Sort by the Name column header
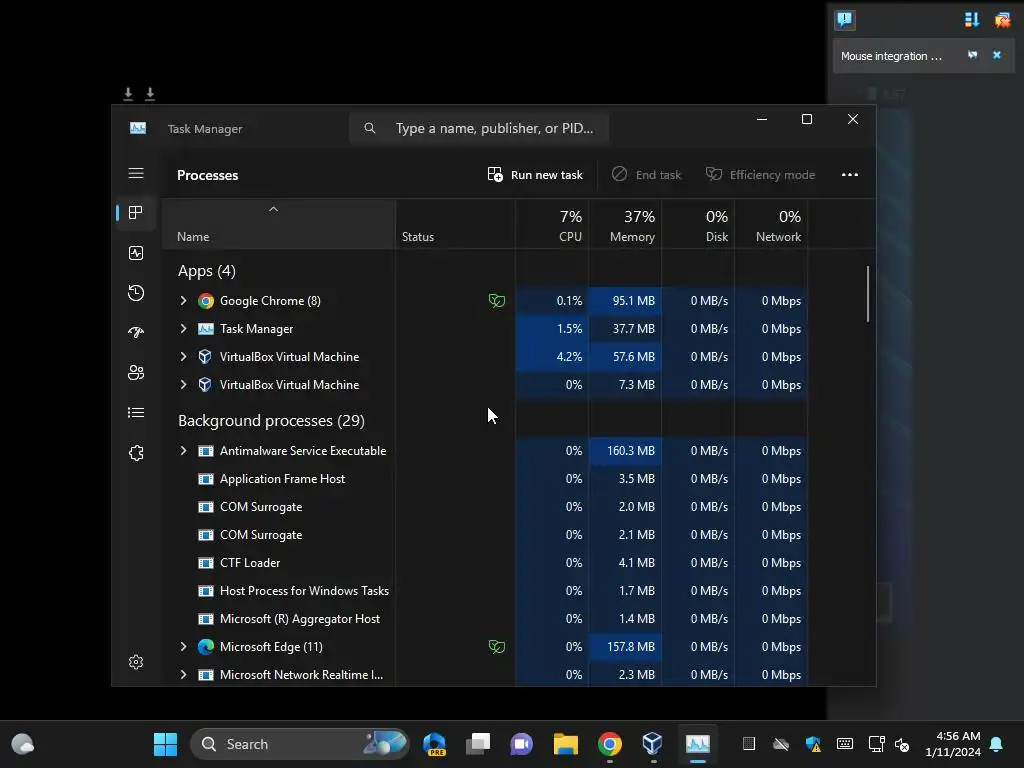Screen dimensions: 1024x768 pos(278,225)
